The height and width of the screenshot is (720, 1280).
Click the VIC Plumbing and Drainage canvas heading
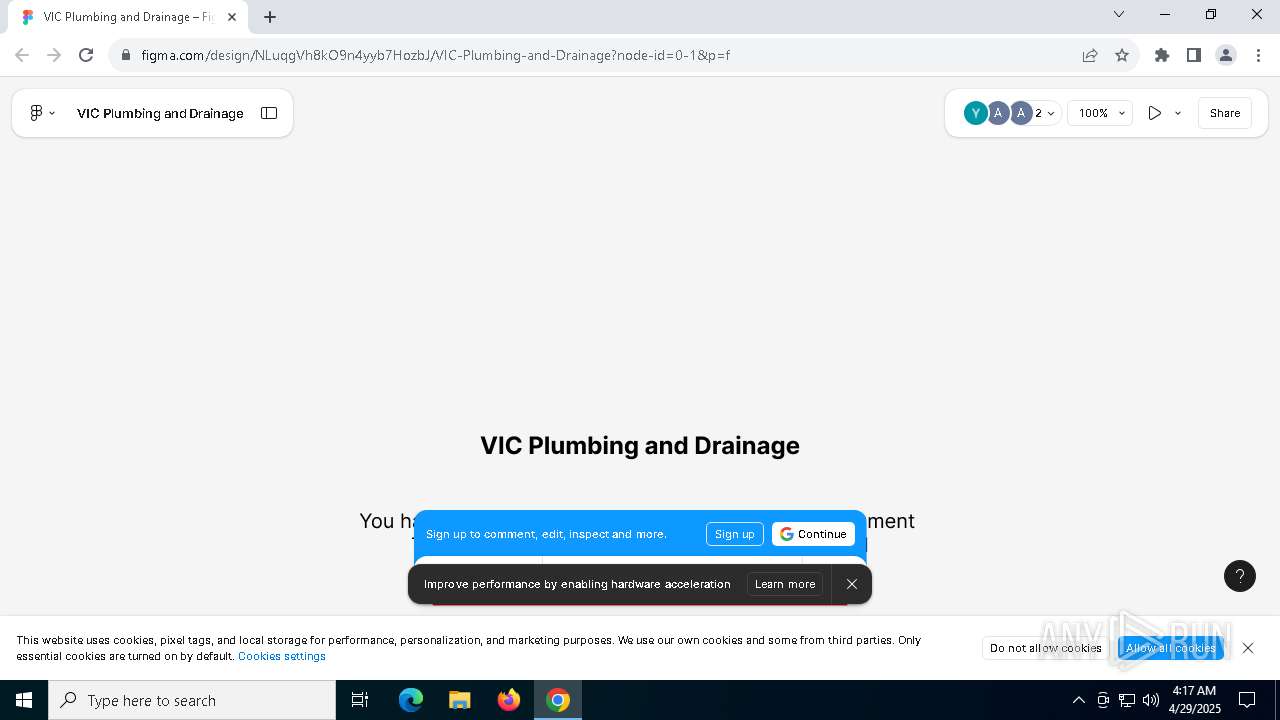tap(640, 445)
